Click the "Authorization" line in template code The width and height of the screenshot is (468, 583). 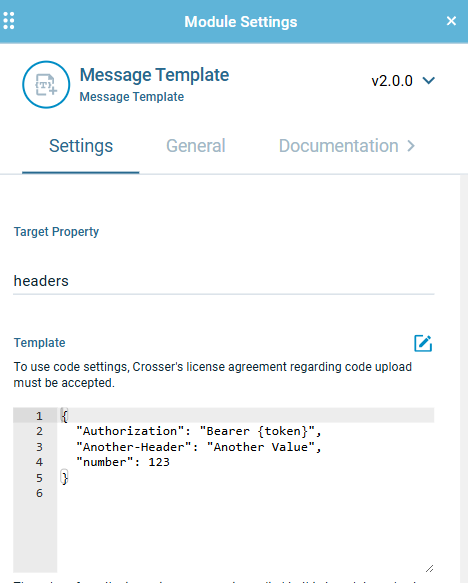(199, 431)
